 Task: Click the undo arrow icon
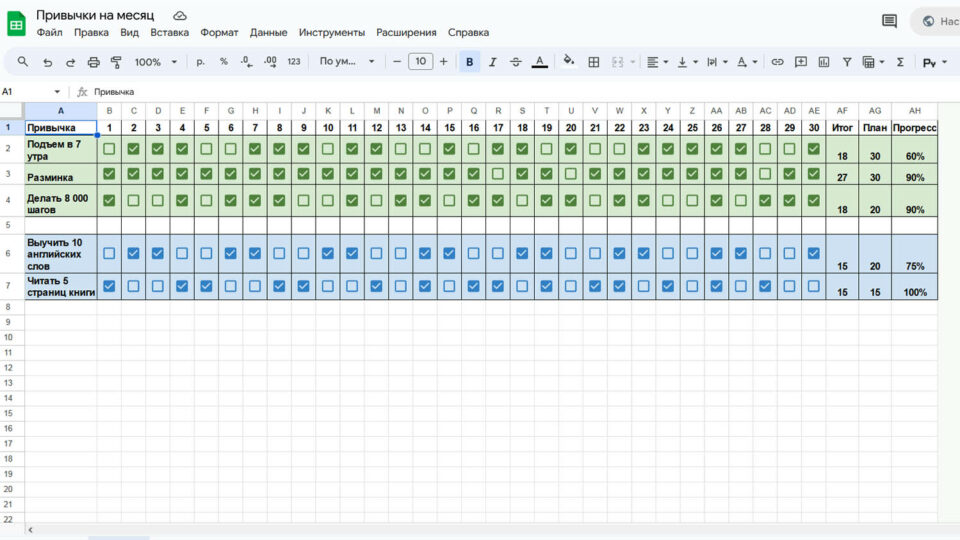point(47,62)
